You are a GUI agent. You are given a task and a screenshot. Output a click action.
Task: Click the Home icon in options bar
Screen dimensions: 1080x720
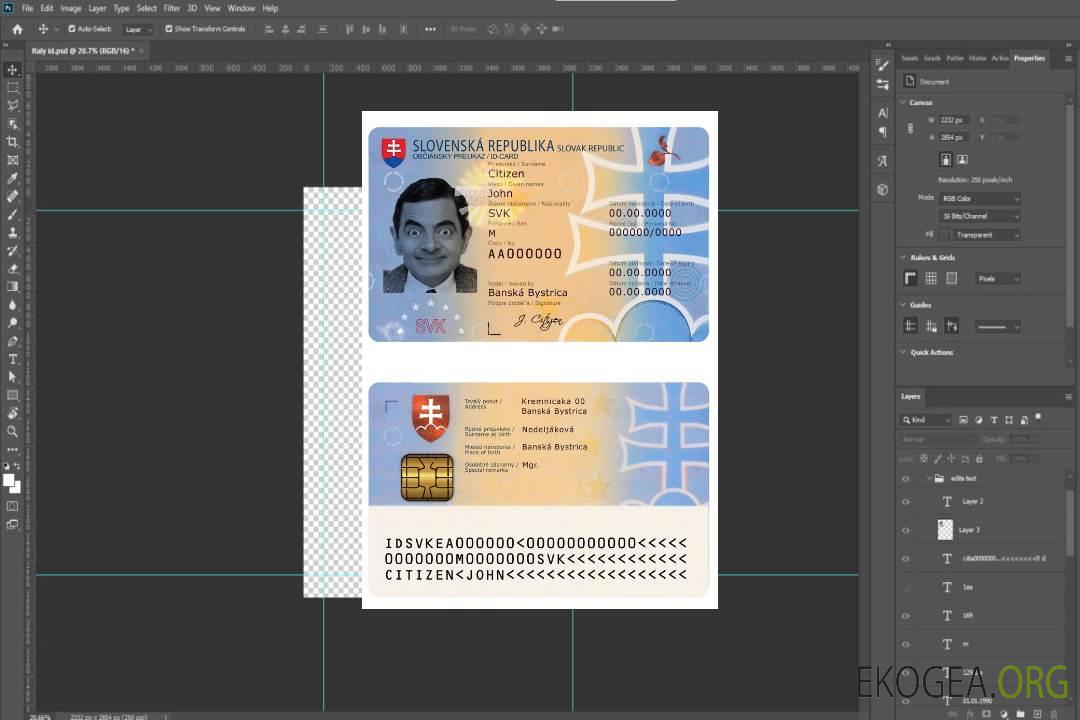pos(17,29)
